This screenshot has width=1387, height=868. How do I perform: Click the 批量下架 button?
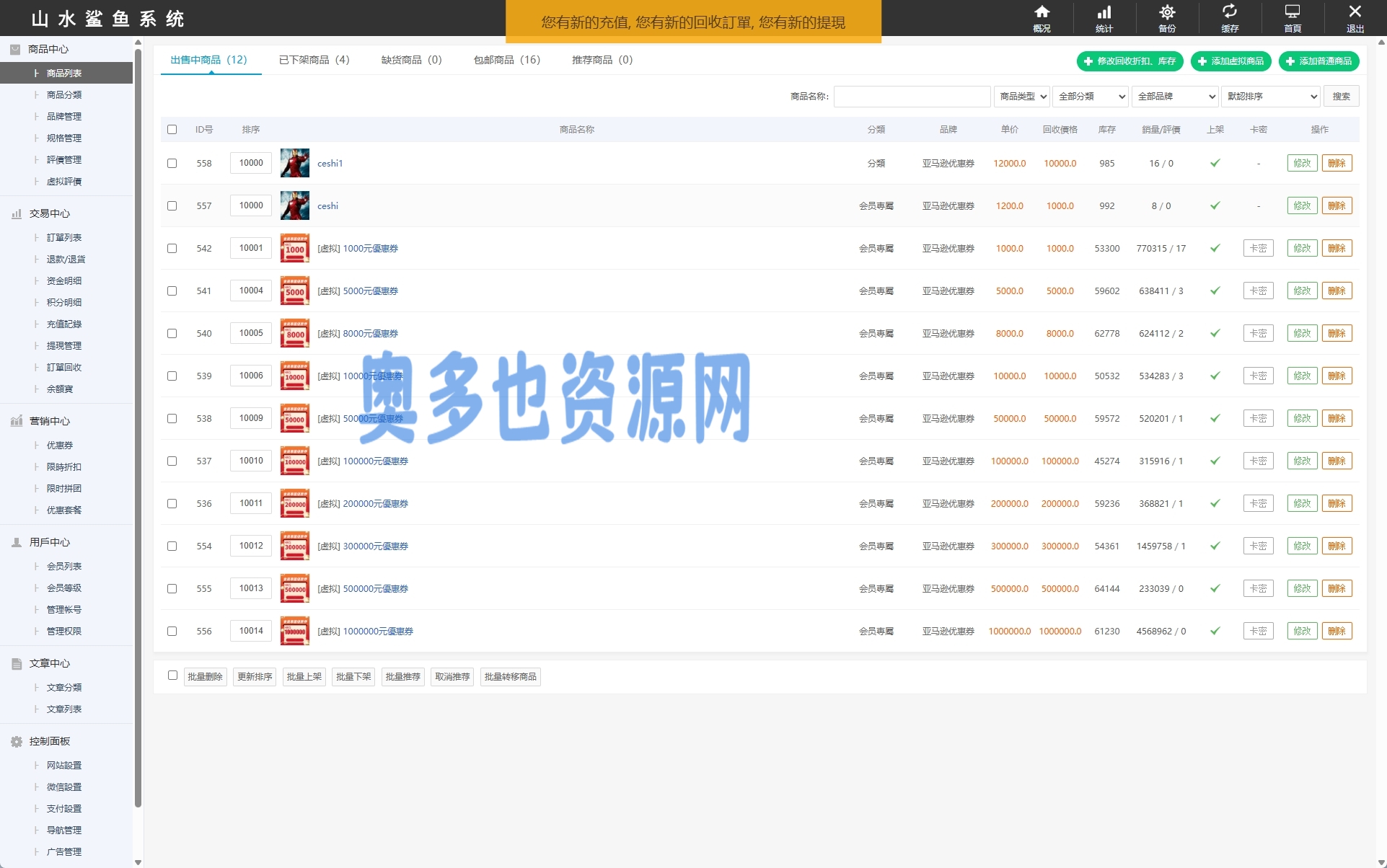coord(353,676)
